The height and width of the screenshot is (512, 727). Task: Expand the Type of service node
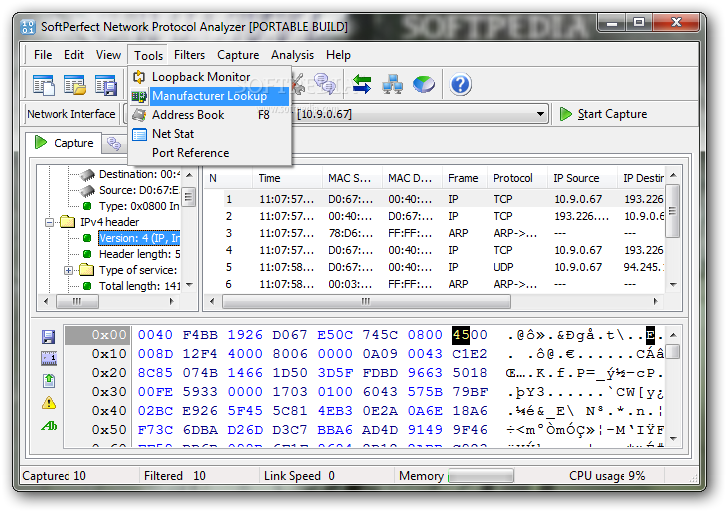click(68, 270)
